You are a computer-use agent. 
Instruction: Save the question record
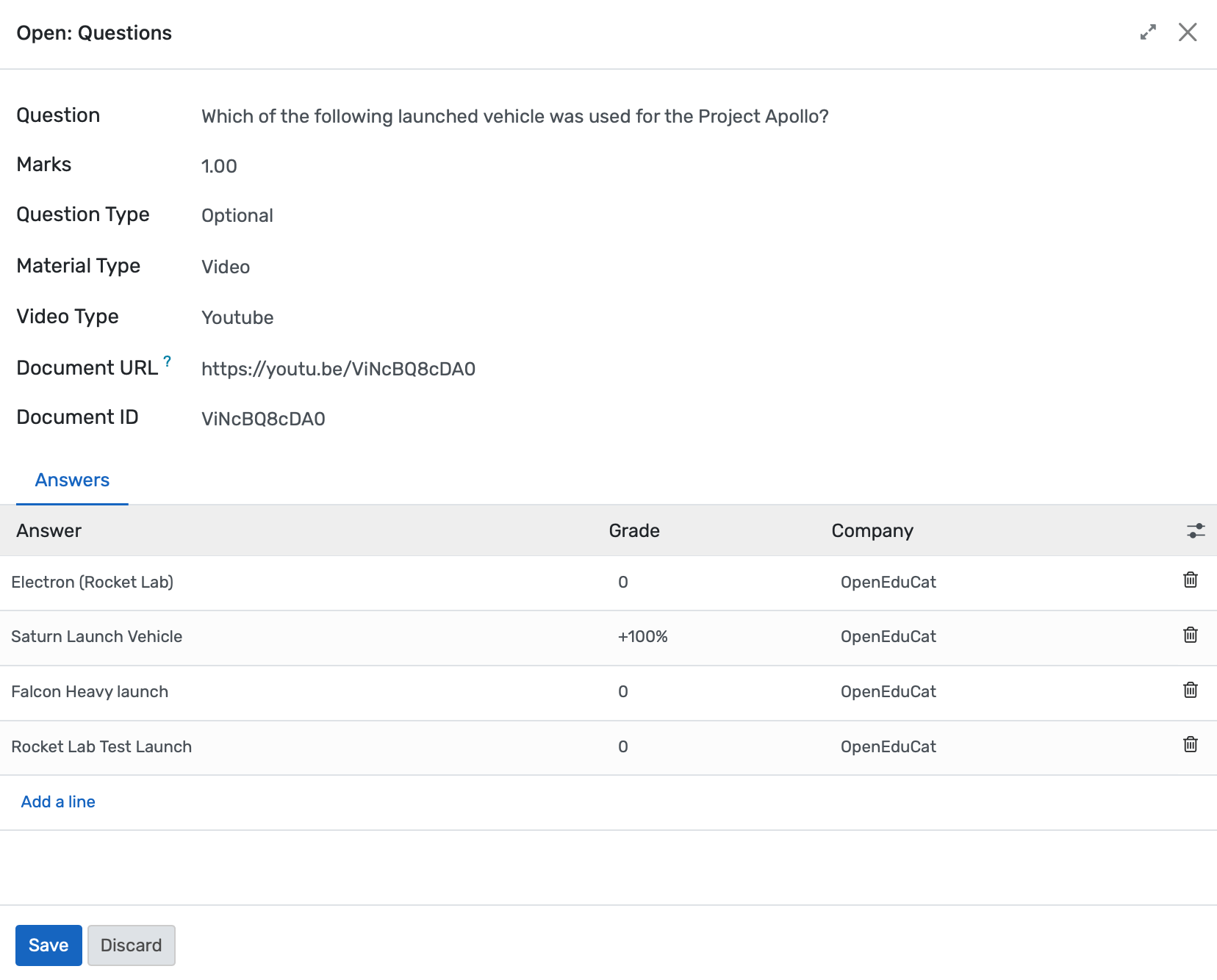[x=48, y=945]
